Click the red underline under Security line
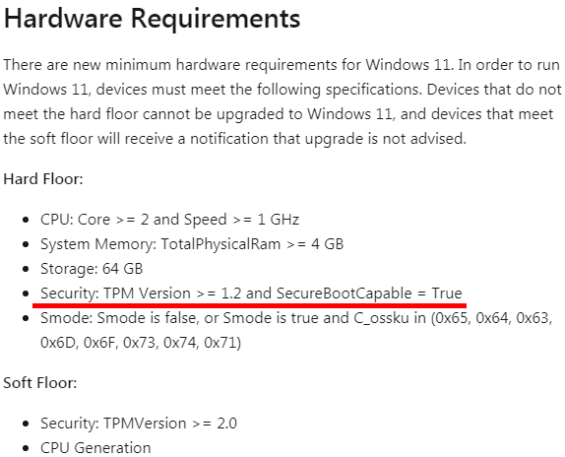Image resolution: width=565 pixels, height=457 pixels. pyautogui.click(x=249, y=306)
